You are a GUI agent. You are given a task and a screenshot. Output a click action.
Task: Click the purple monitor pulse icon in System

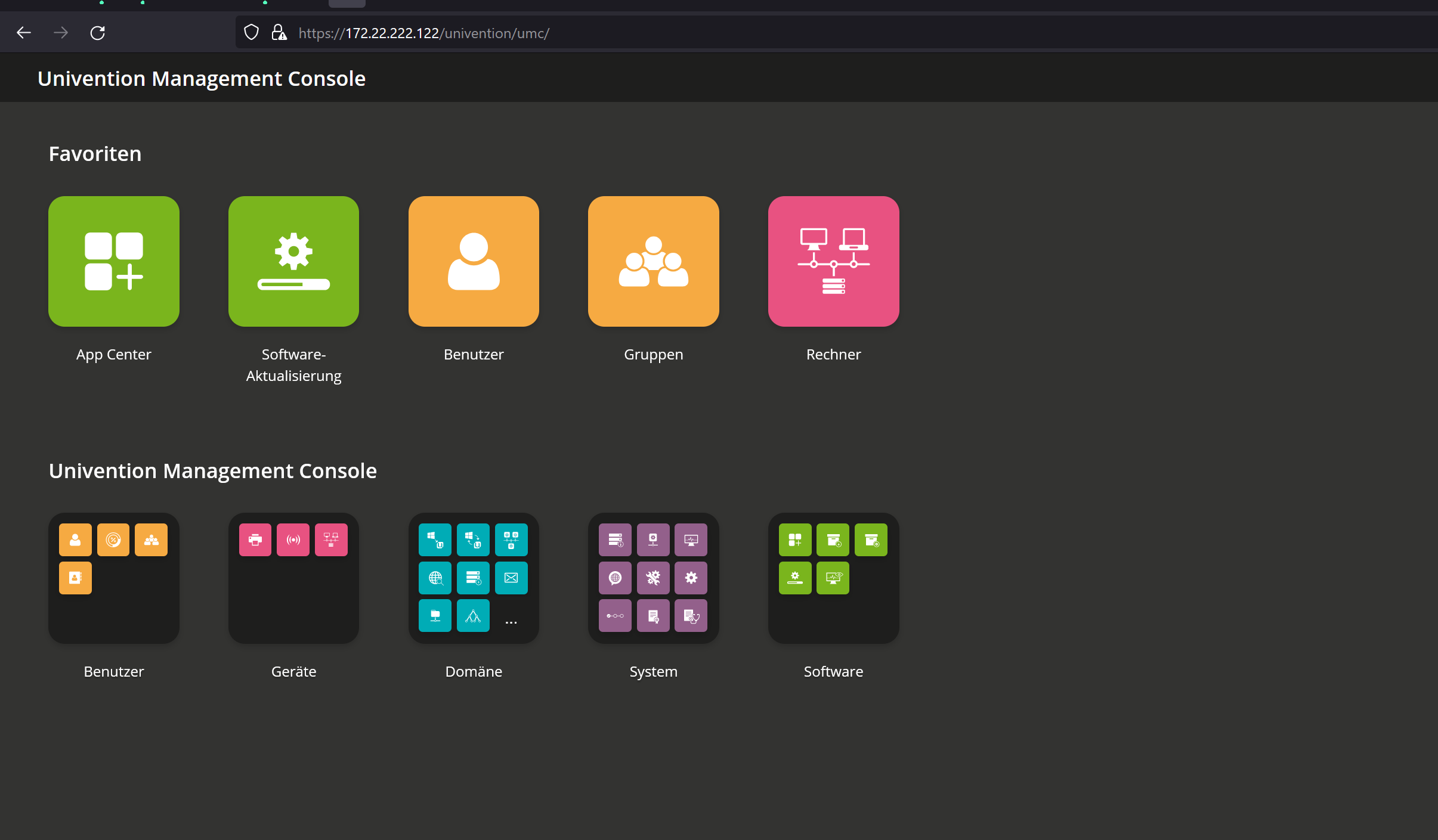pyautogui.click(x=691, y=540)
